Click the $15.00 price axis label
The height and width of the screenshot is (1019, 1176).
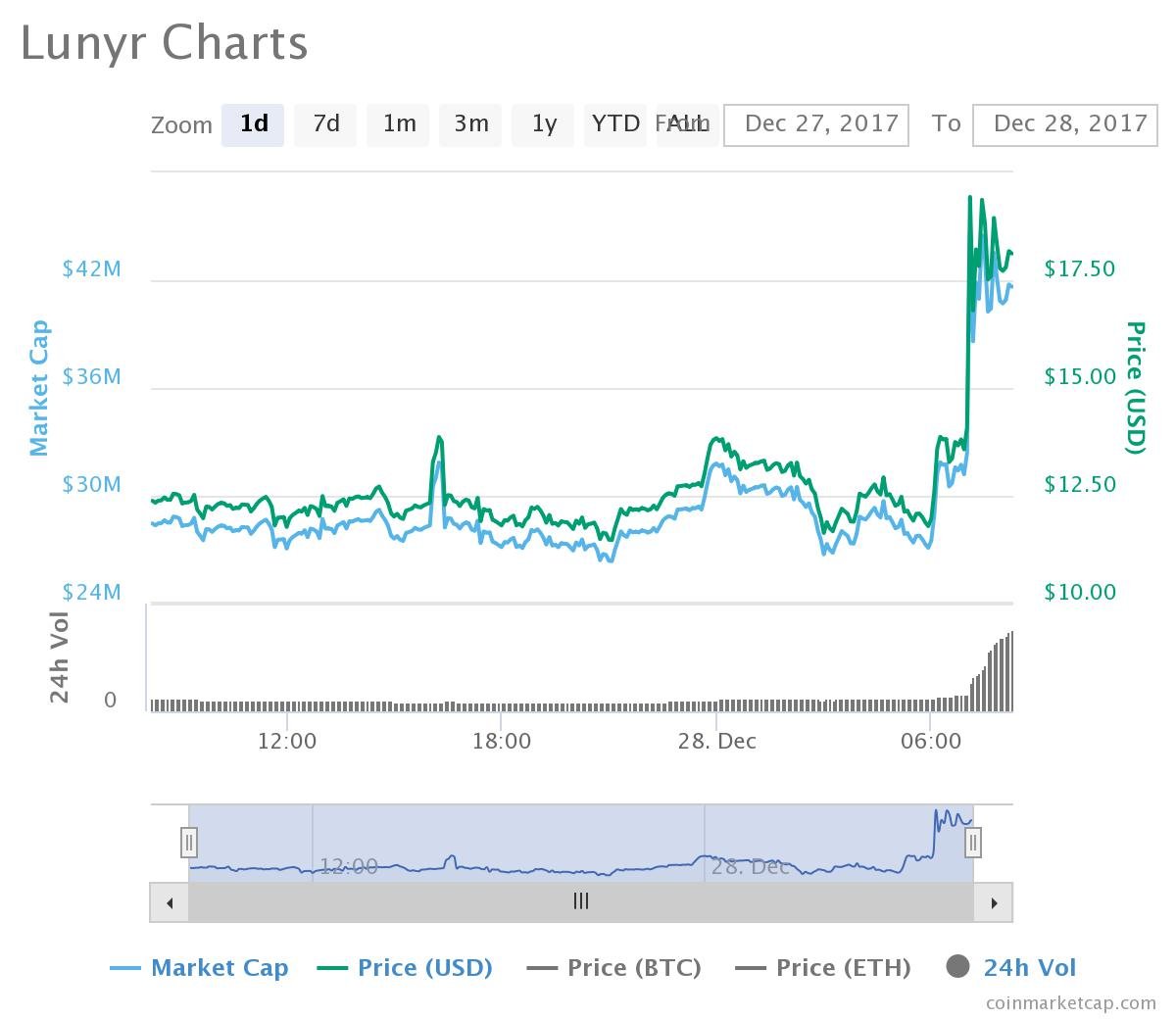(1080, 376)
